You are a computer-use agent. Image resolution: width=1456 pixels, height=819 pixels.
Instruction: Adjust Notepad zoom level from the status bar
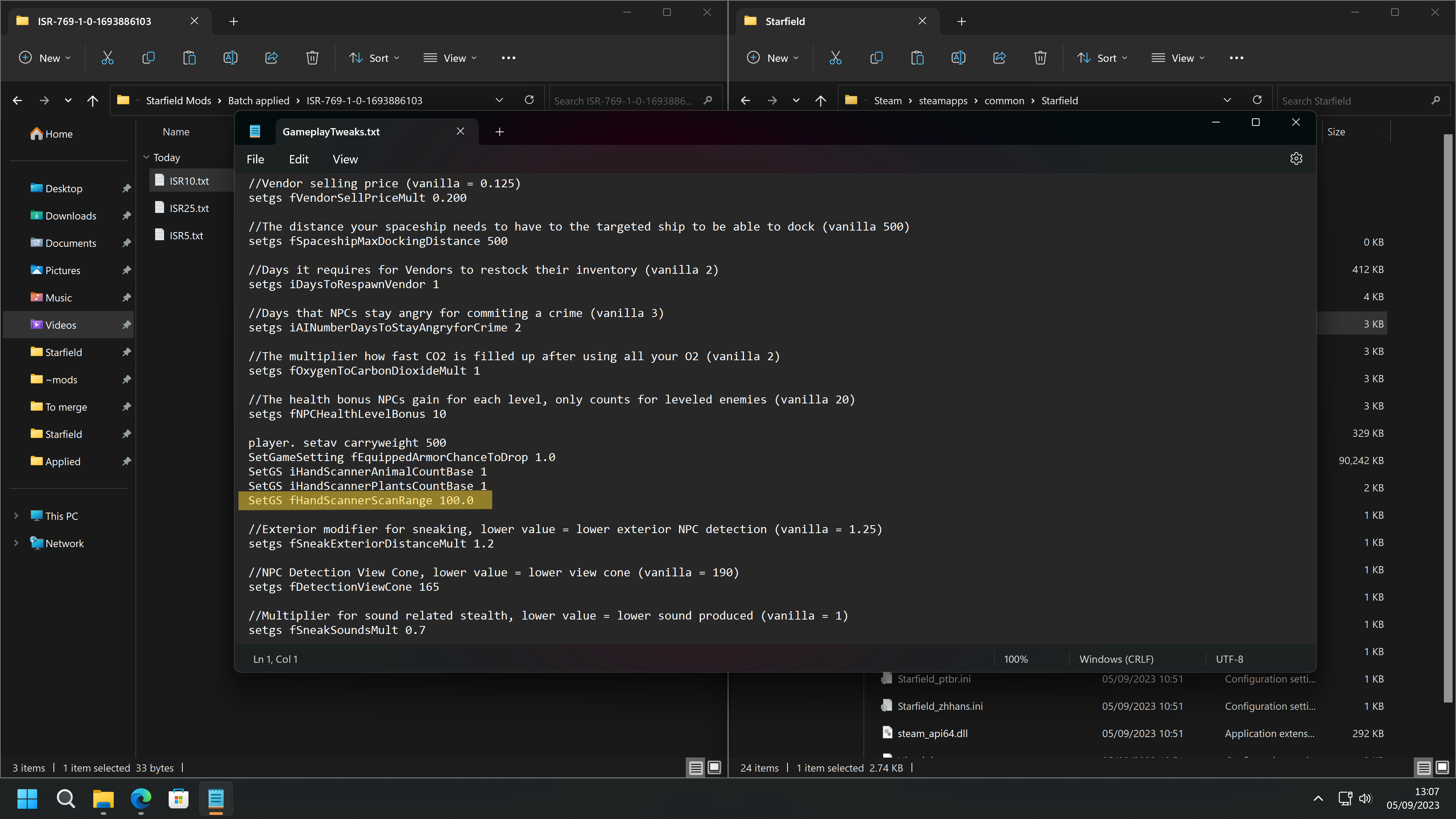(1016, 659)
